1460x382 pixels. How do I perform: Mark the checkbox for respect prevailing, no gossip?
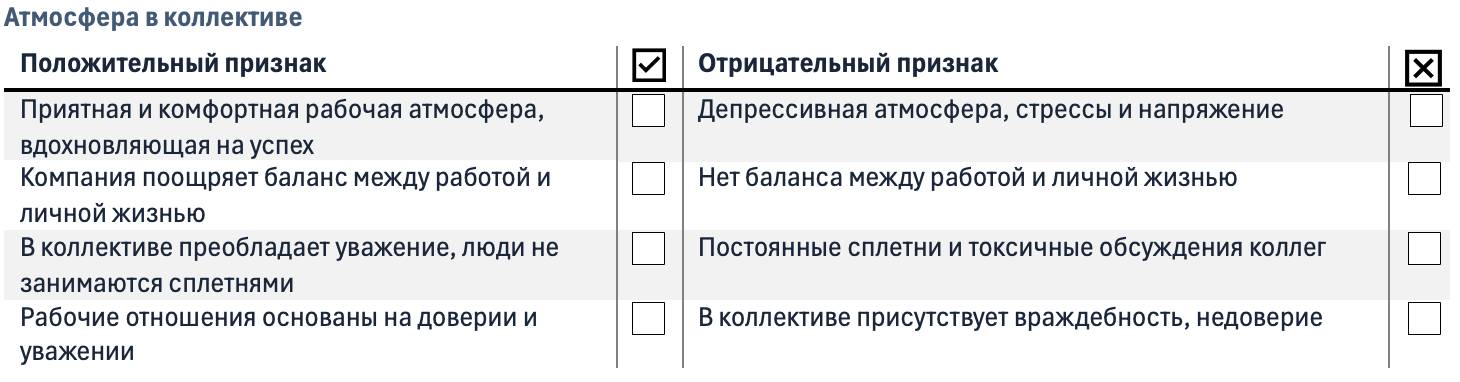point(649,248)
